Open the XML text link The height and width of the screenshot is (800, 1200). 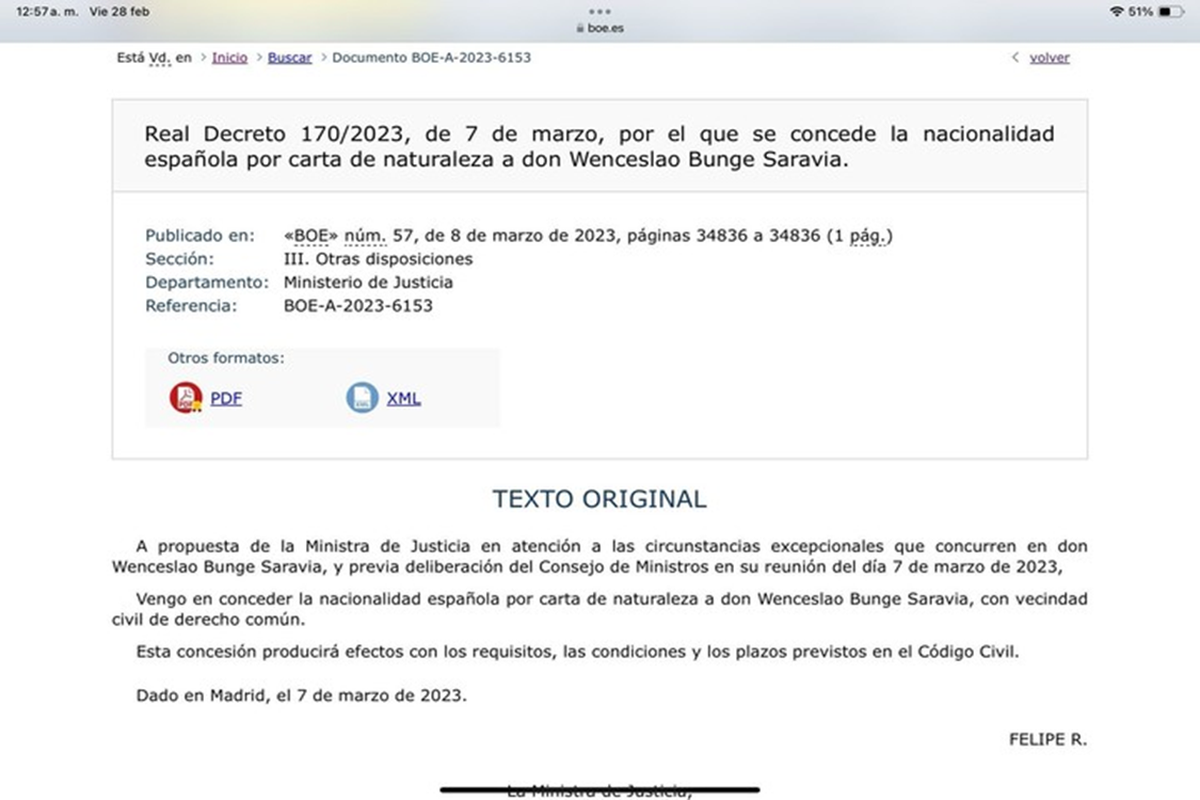[x=403, y=398]
